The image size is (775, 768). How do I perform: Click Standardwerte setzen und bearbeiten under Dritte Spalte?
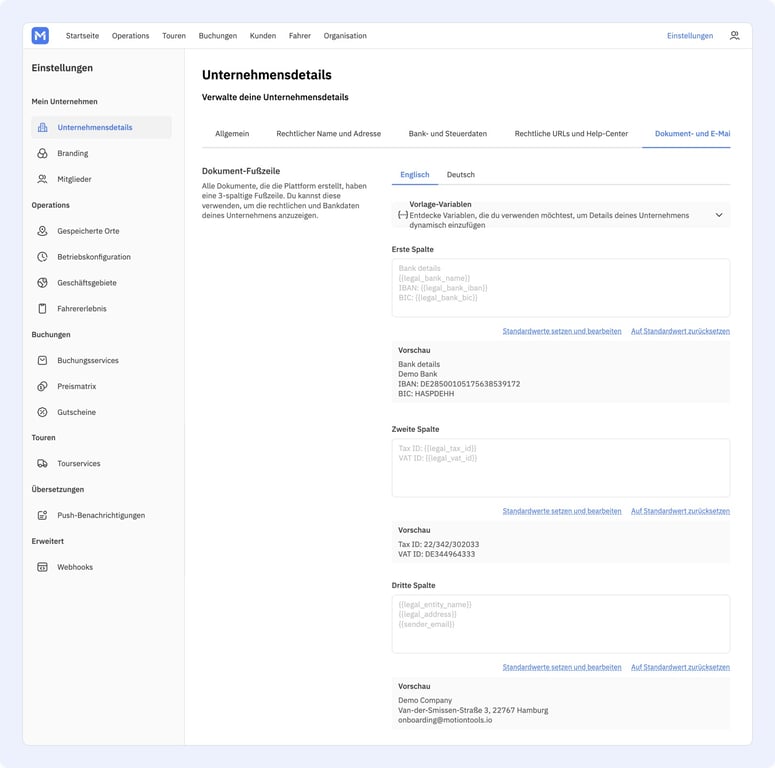point(562,667)
